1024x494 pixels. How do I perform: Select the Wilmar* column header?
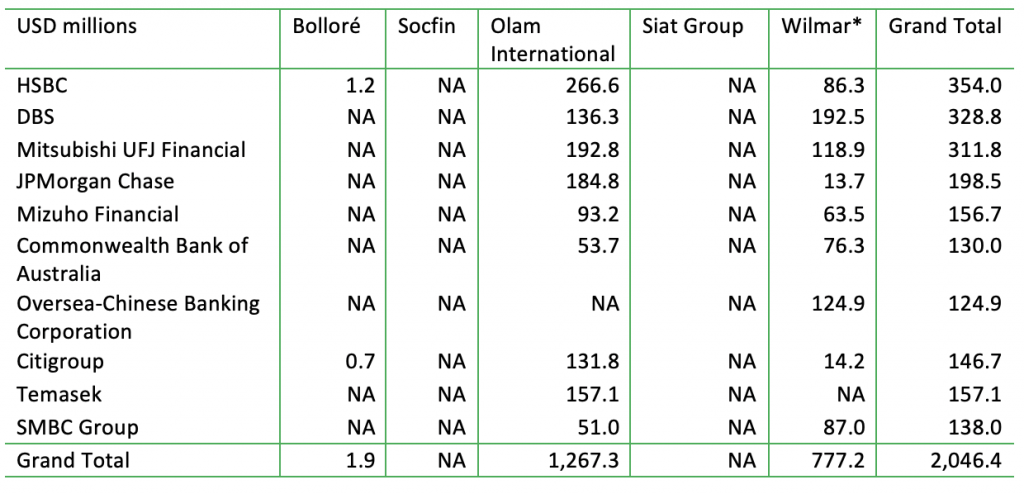[822, 26]
